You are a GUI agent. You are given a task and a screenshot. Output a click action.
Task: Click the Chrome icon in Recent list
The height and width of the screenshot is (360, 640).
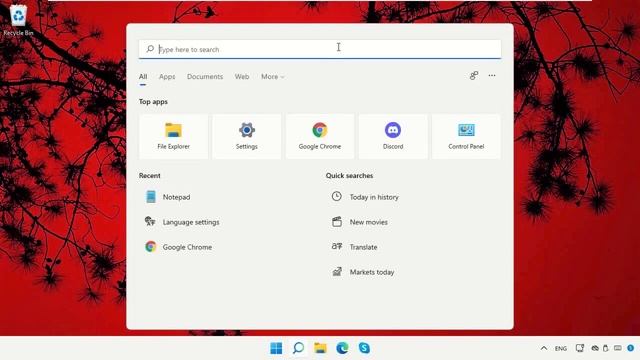coord(151,247)
